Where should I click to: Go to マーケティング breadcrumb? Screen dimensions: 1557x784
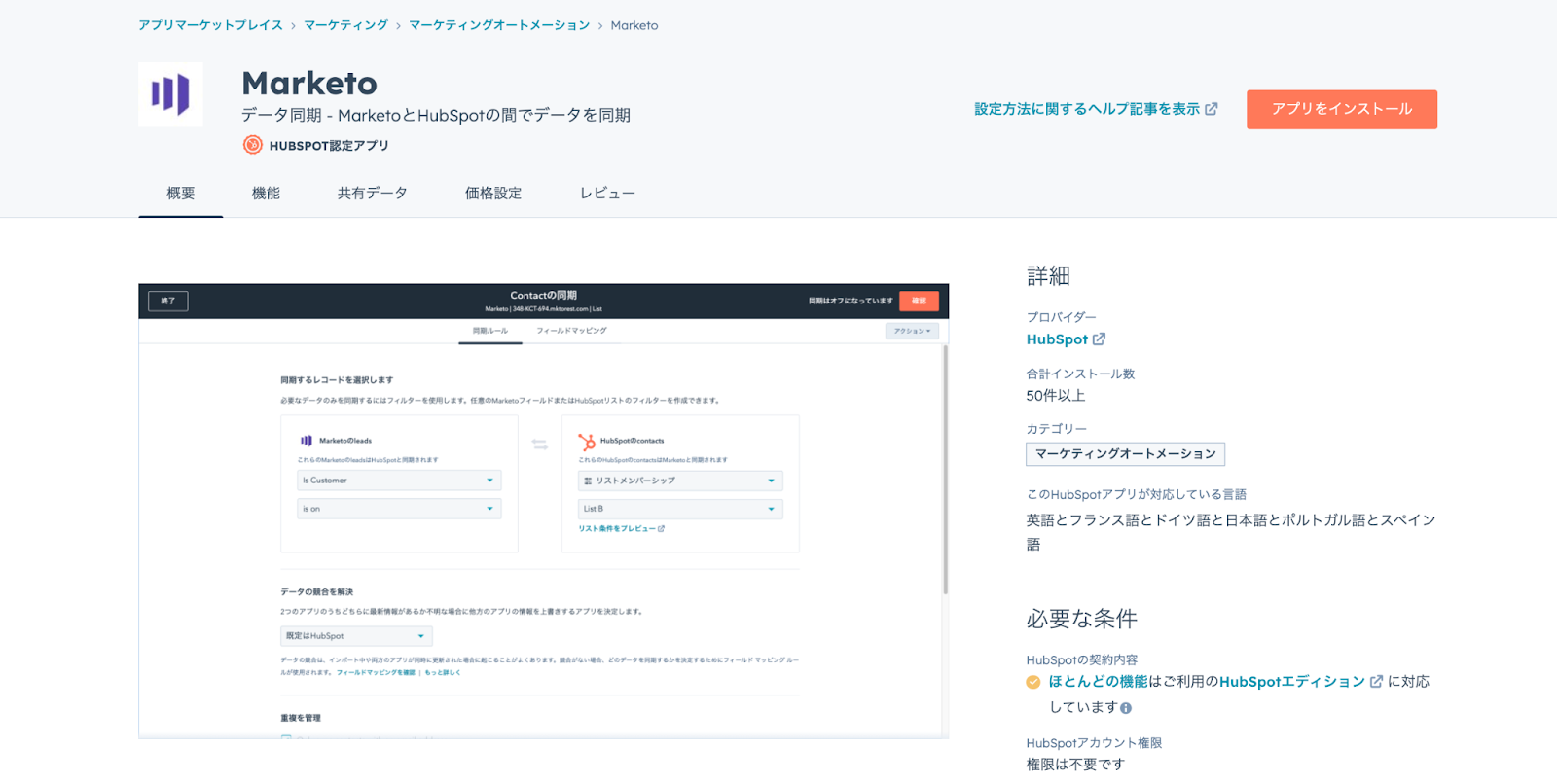point(345,25)
